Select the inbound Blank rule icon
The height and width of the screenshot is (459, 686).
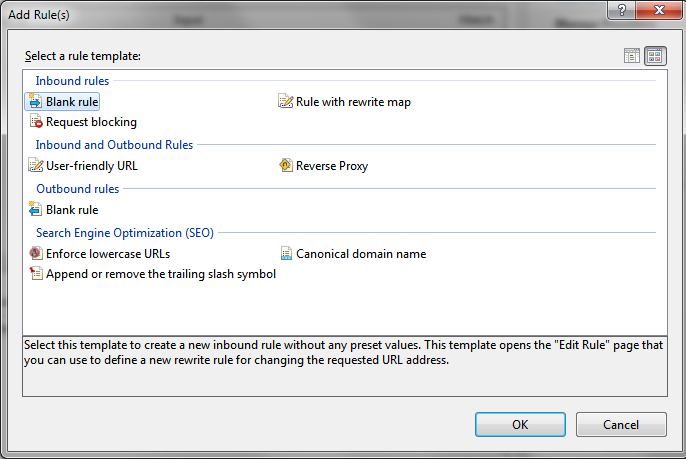point(35,102)
